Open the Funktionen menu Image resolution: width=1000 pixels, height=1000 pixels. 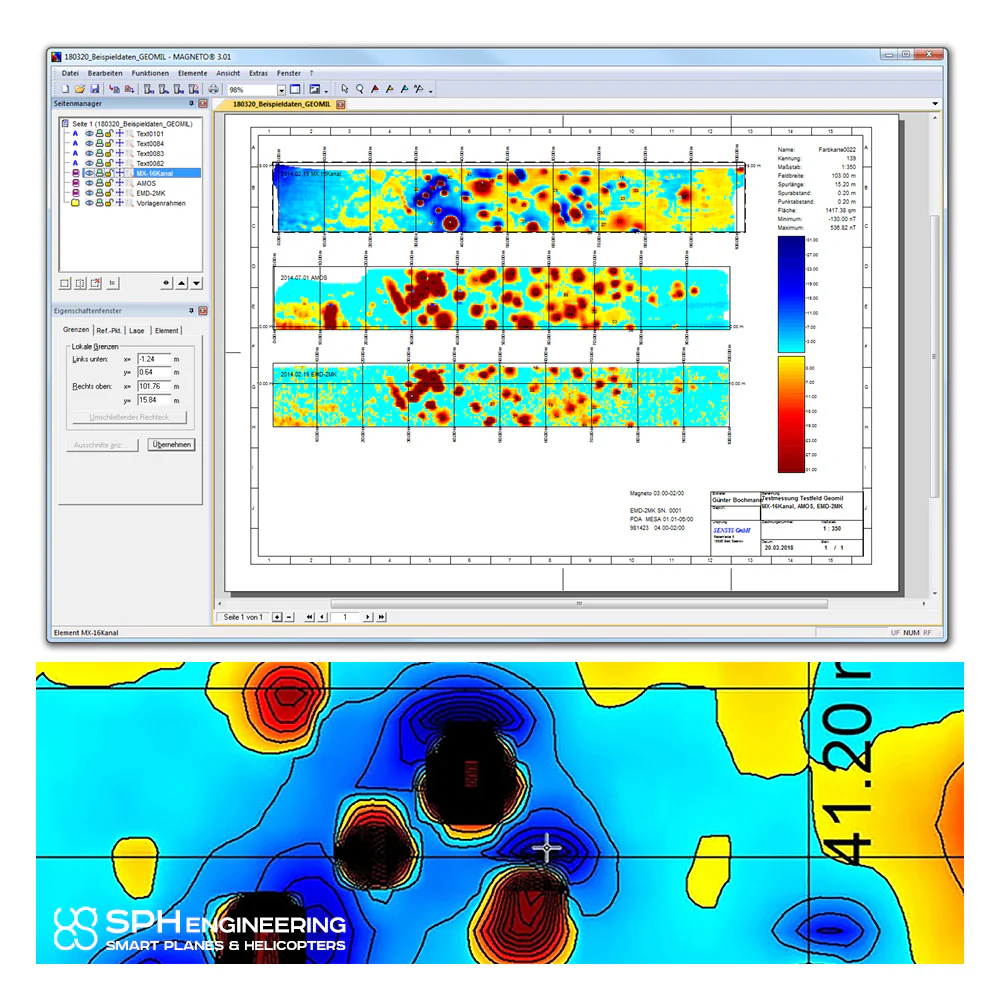[150, 73]
